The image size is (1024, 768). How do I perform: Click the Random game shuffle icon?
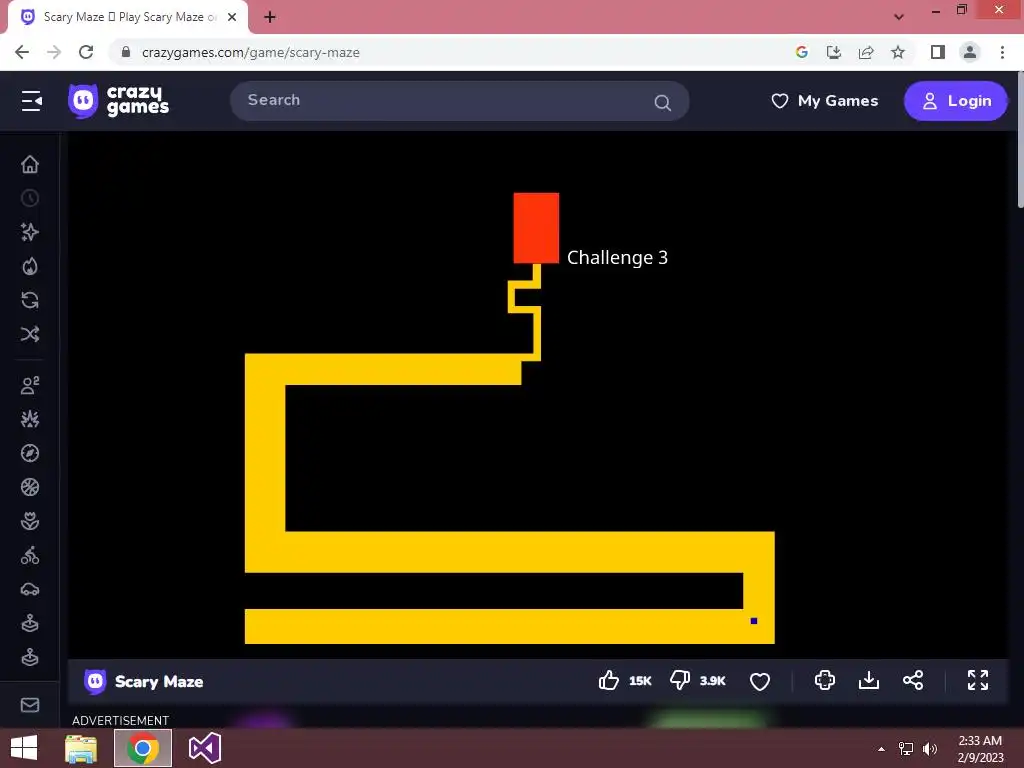(x=30, y=334)
